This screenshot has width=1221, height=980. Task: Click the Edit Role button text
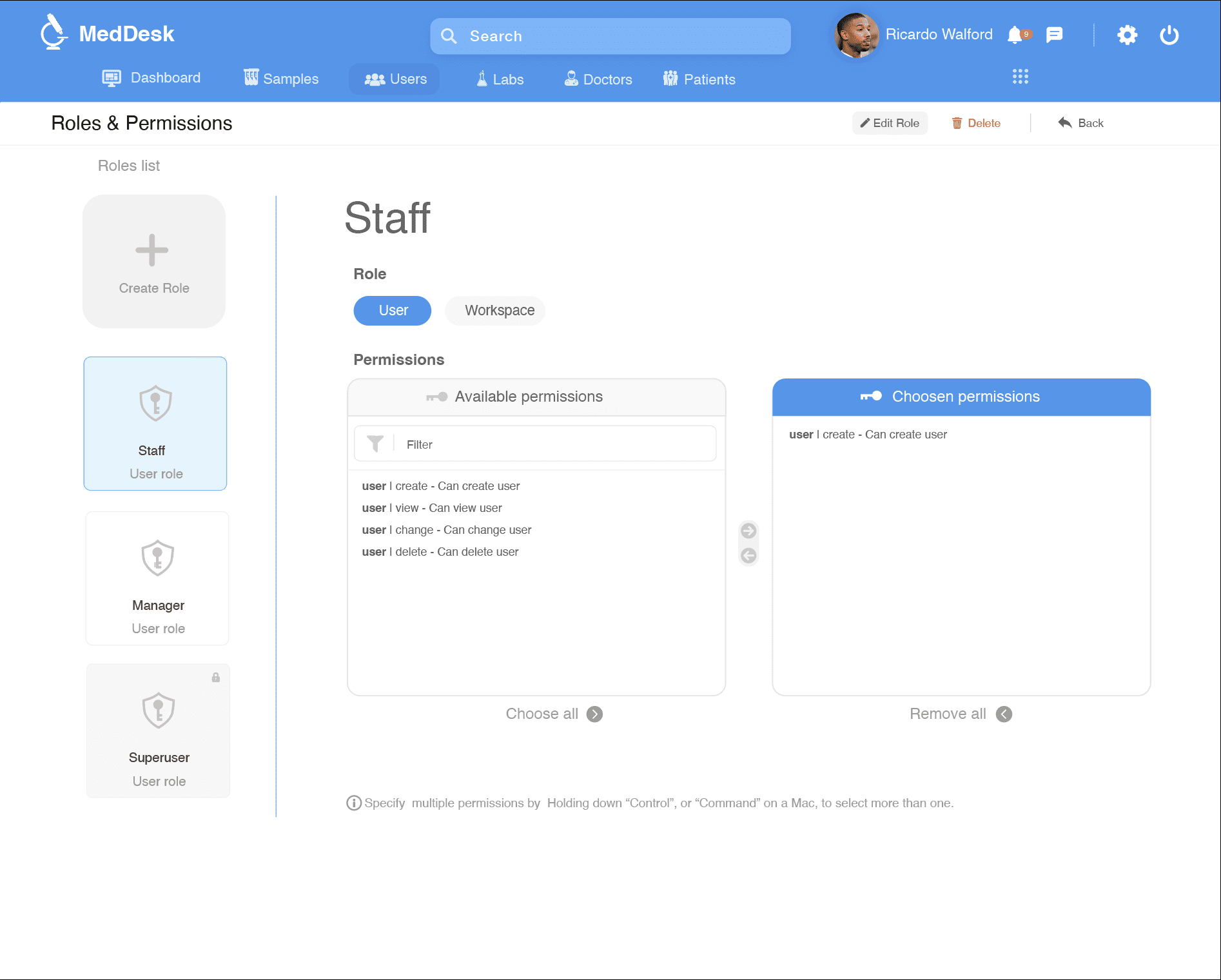point(896,122)
